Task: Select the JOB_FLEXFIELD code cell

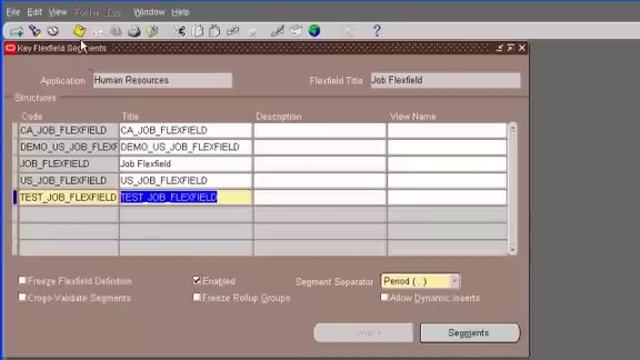Action: 69,164
